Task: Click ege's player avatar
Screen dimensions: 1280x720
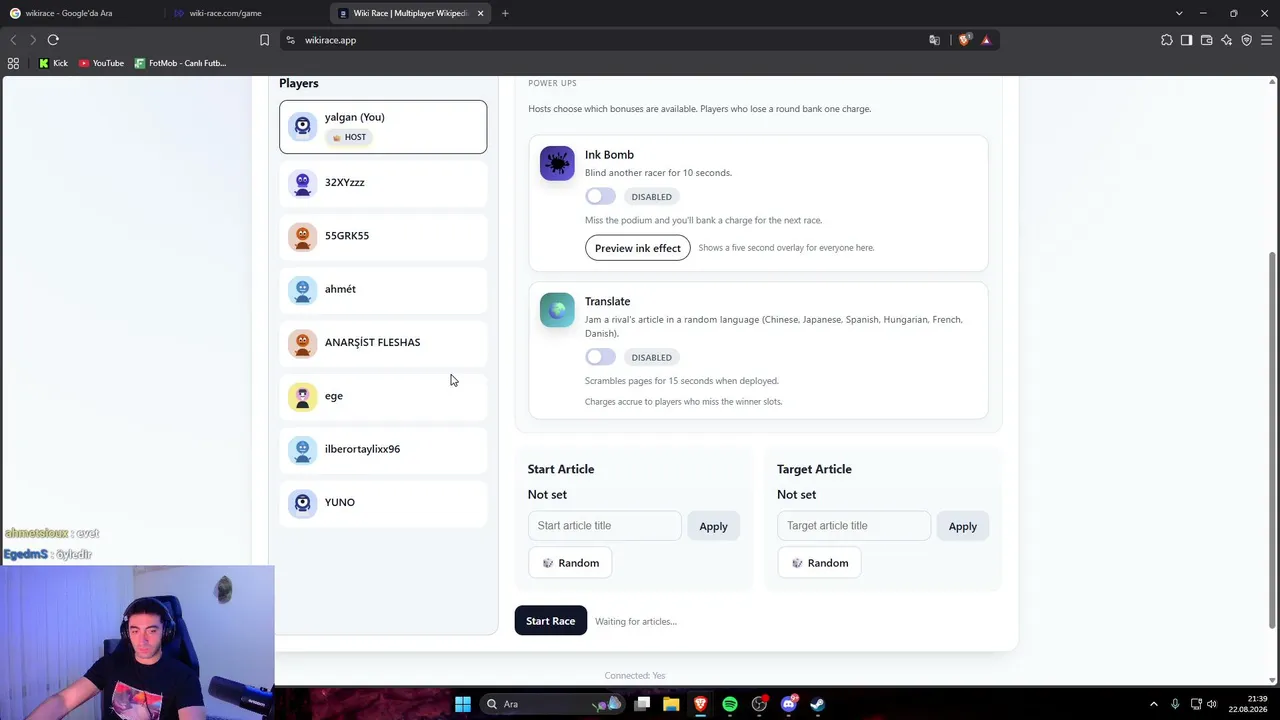Action: tap(302, 396)
